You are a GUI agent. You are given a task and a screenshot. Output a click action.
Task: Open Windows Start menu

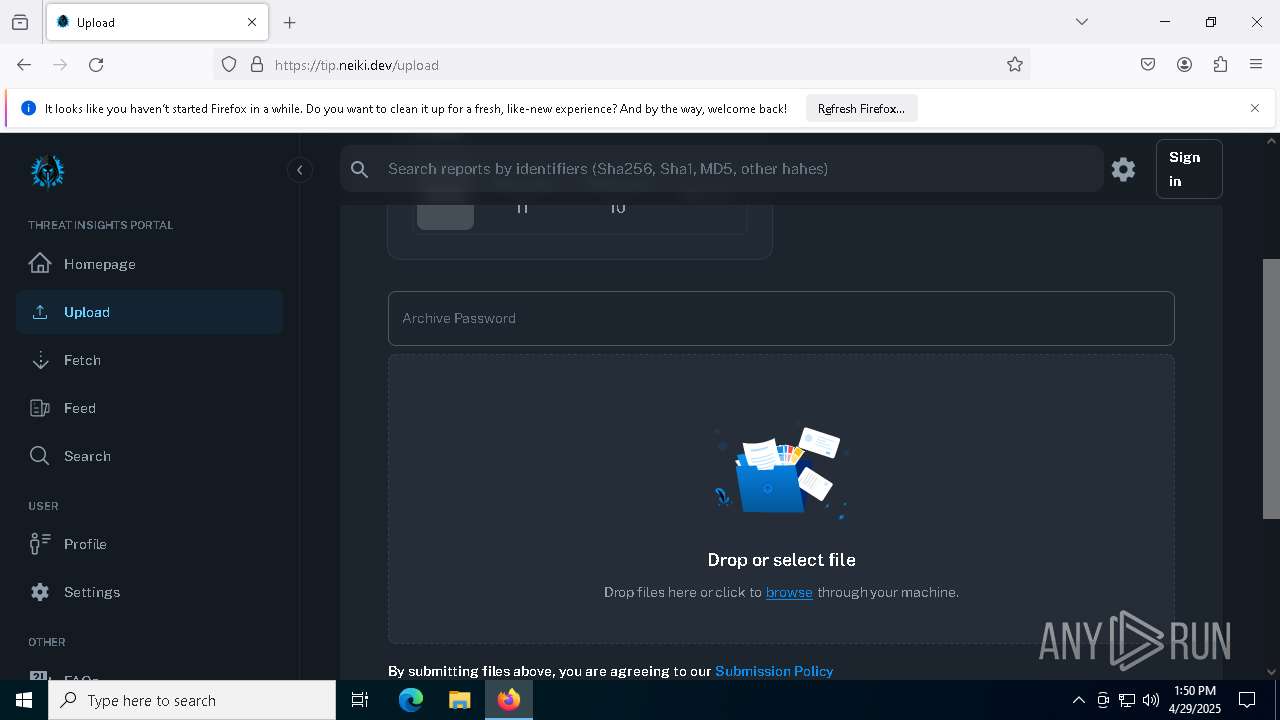(x=24, y=700)
